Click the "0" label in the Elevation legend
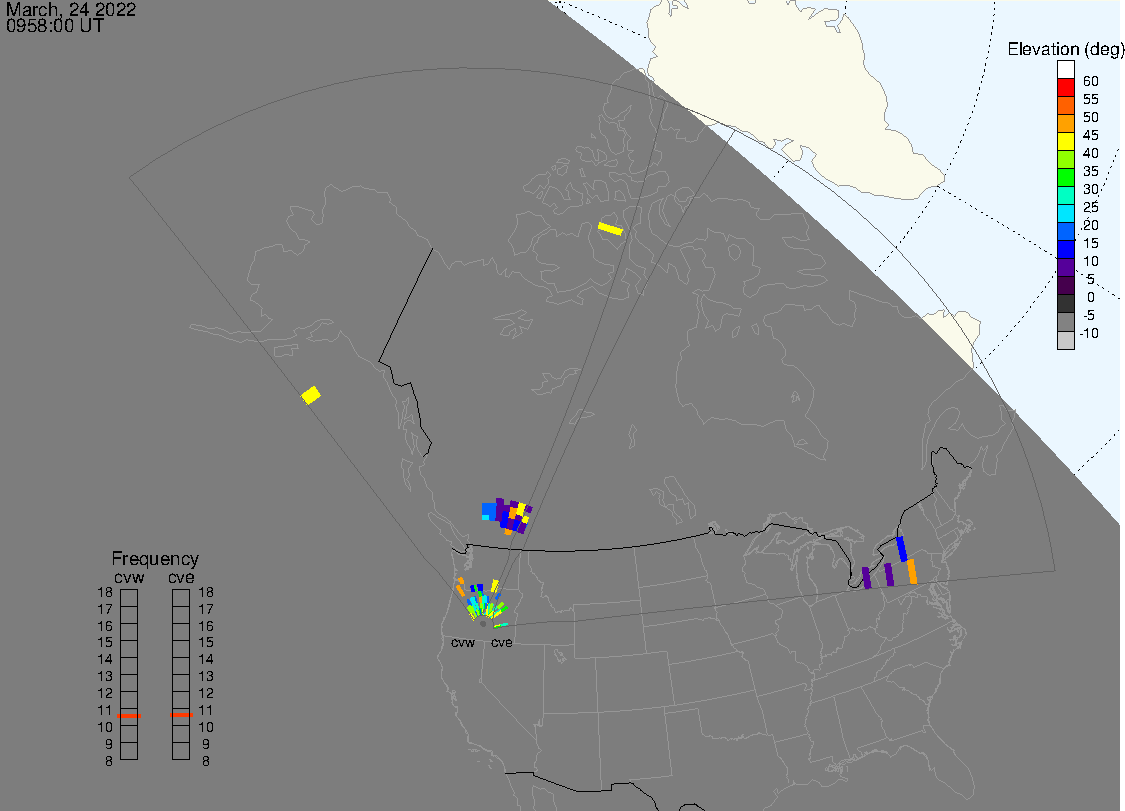Image resolution: width=1125 pixels, height=811 pixels. (x=1091, y=297)
